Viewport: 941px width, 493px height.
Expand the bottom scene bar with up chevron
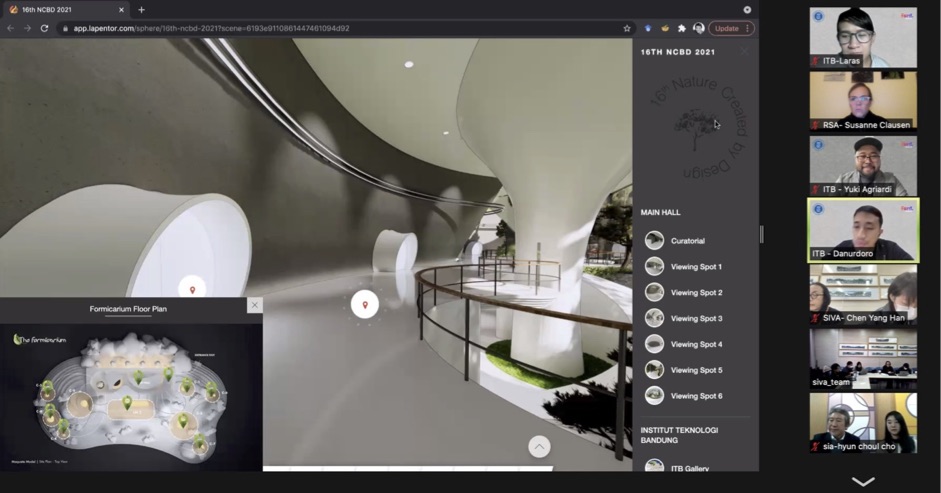(539, 447)
